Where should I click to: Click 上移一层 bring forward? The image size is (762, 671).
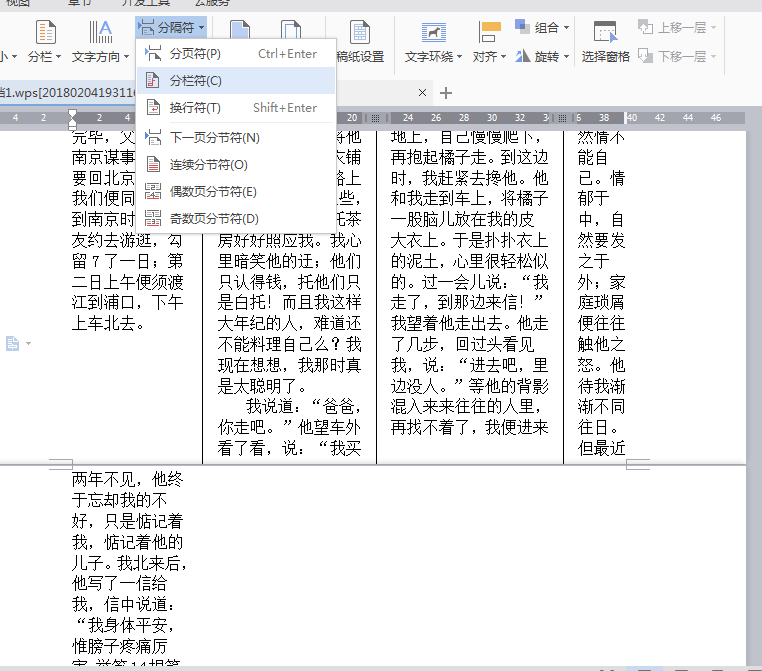[x=672, y=27]
